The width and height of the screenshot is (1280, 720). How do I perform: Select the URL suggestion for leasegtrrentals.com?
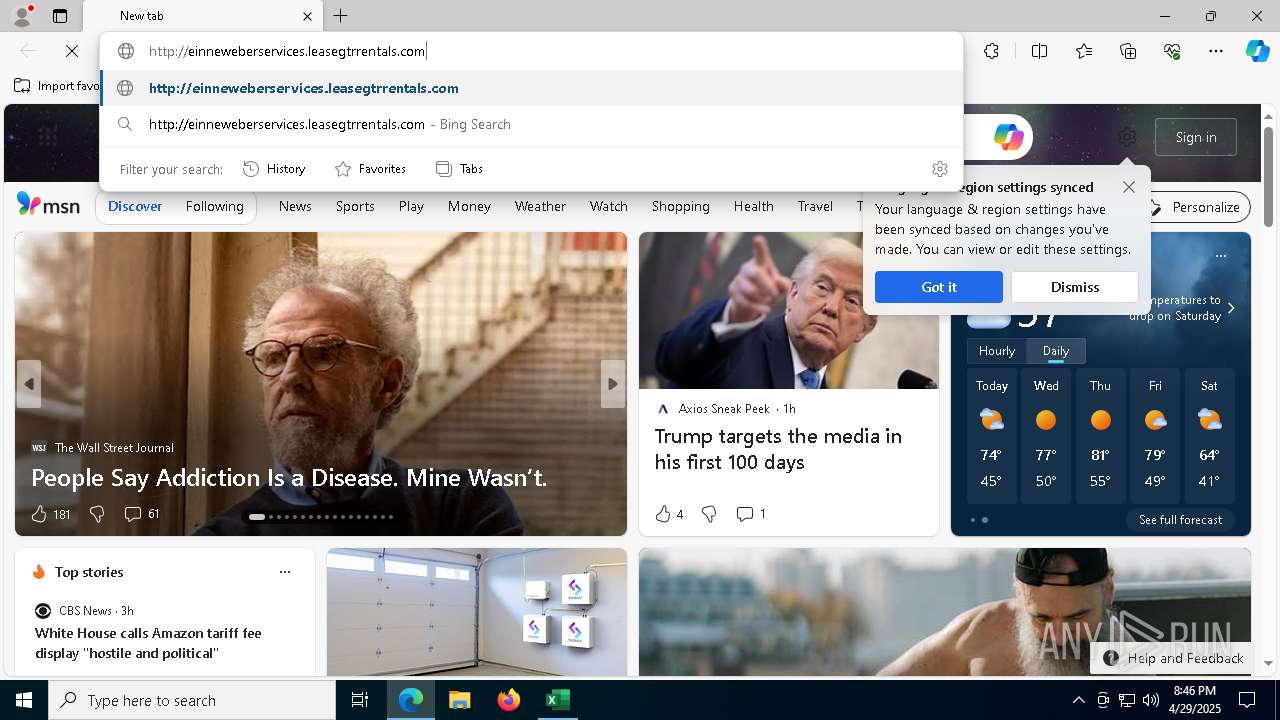point(532,88)
